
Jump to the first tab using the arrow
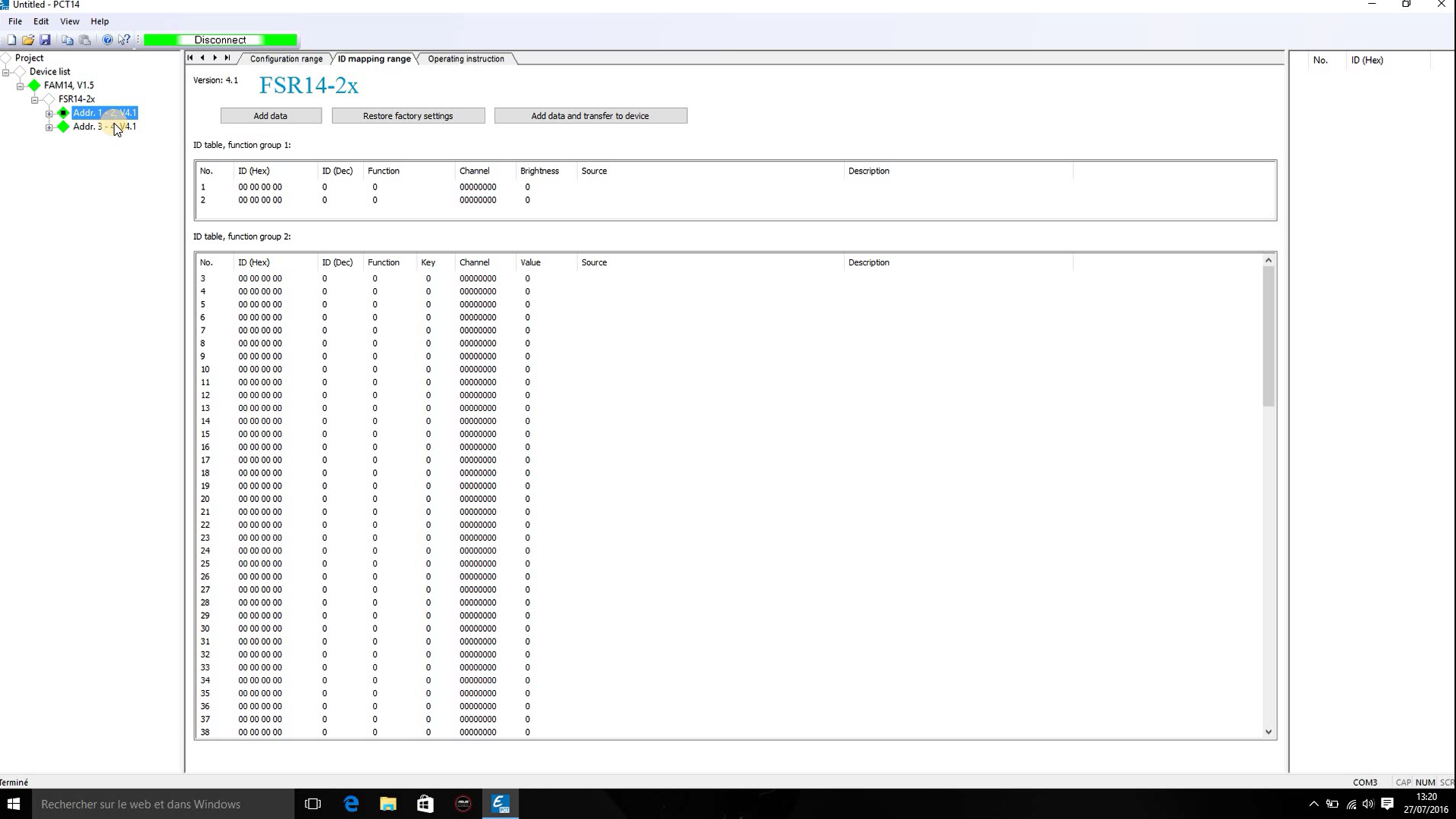(190, 58)
